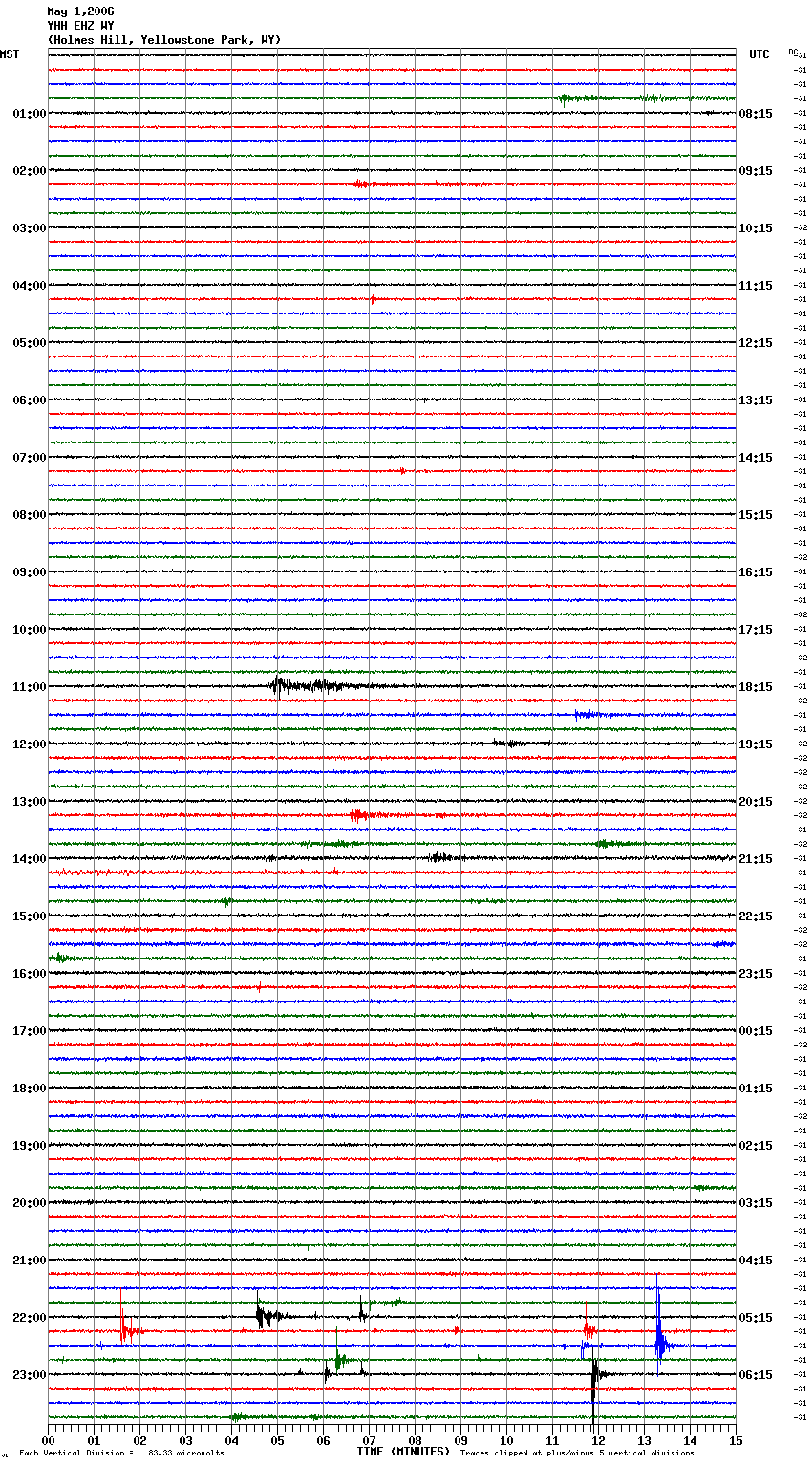Click the red burst near minute 07 below the 02:00 trace

click(x=382, y=183)
